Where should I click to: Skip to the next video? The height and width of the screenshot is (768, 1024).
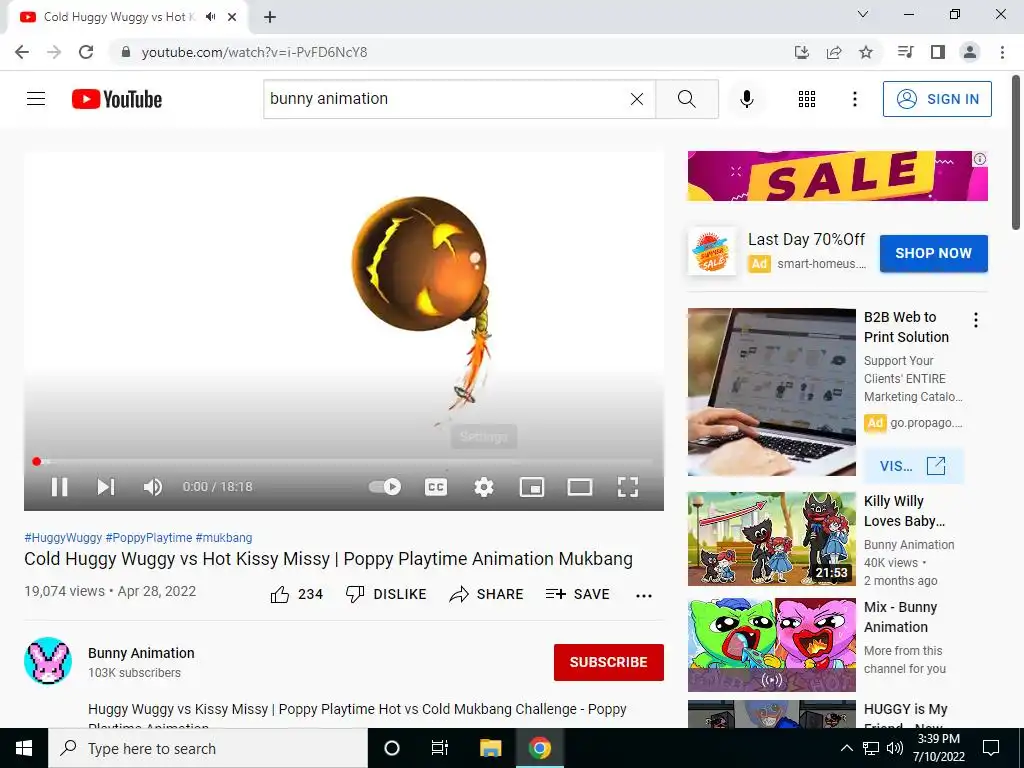(x=106, y=487)
